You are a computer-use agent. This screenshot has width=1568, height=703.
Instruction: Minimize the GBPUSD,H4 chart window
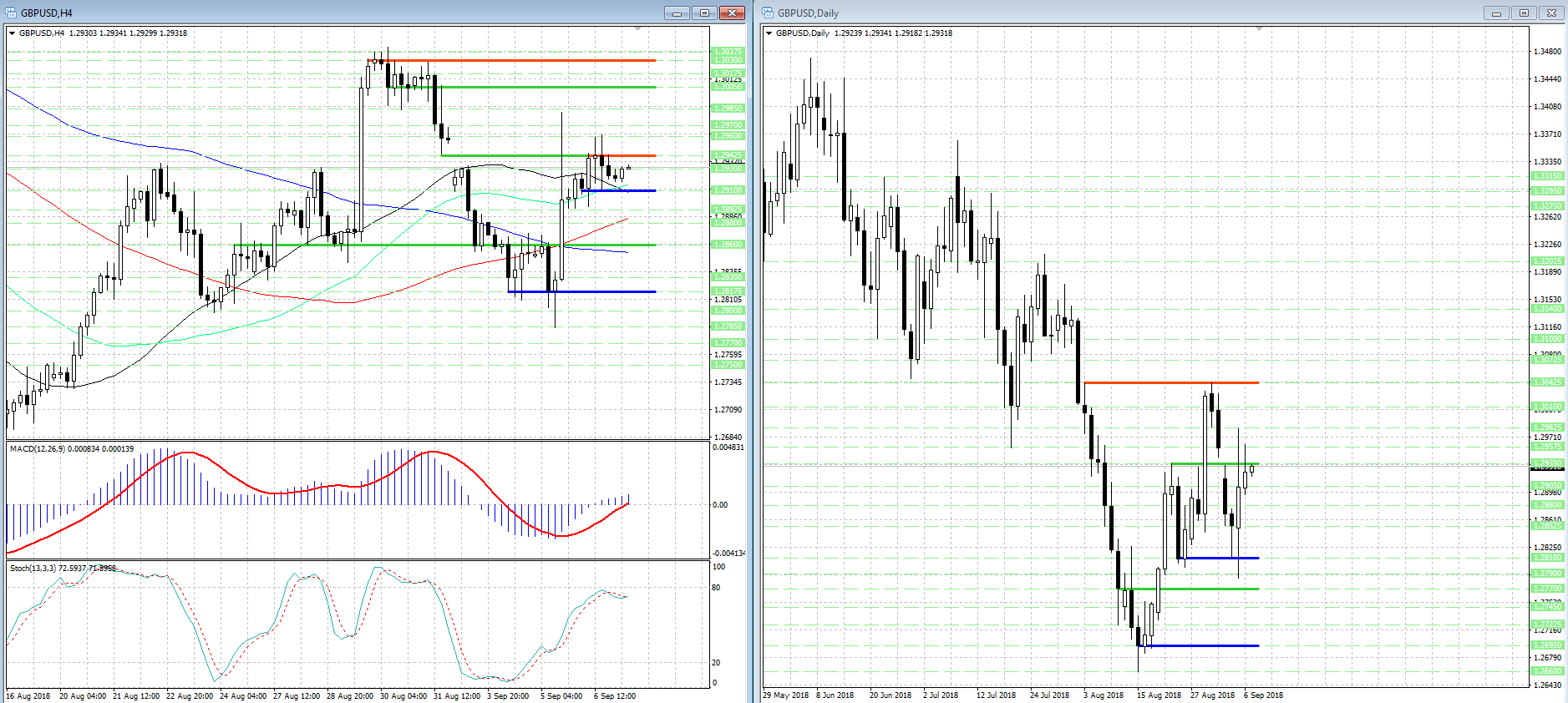[677, 13]
